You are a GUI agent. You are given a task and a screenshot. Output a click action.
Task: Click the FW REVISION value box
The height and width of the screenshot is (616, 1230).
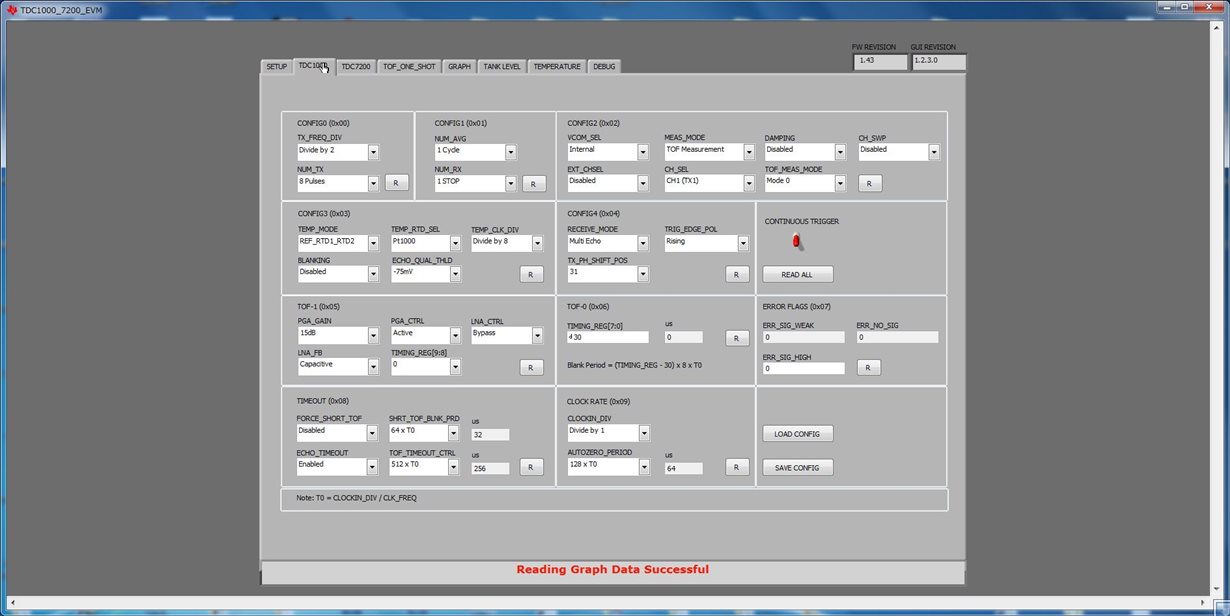tap(880, 62)
